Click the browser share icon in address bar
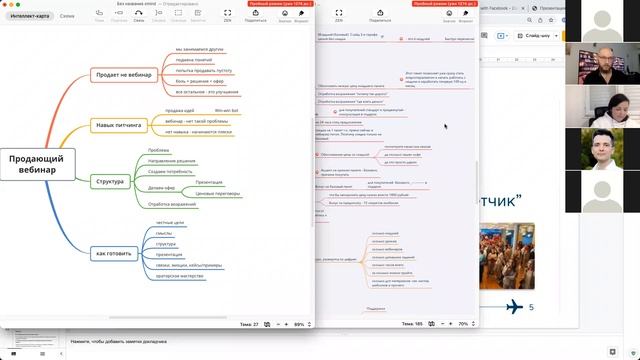Image resolution: width=640 pixels, height=360 pixels. pyautogui.click(x=540, y=20)
